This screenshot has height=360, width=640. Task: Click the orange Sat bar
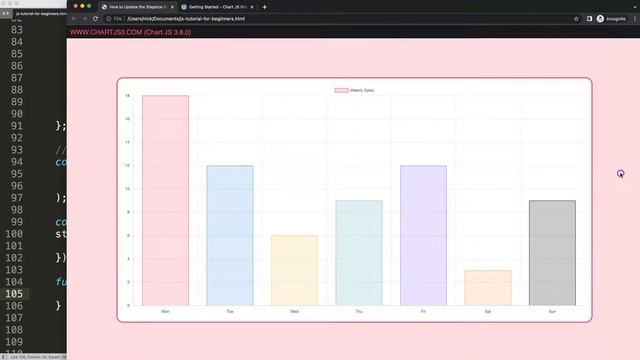click(488, 288)
